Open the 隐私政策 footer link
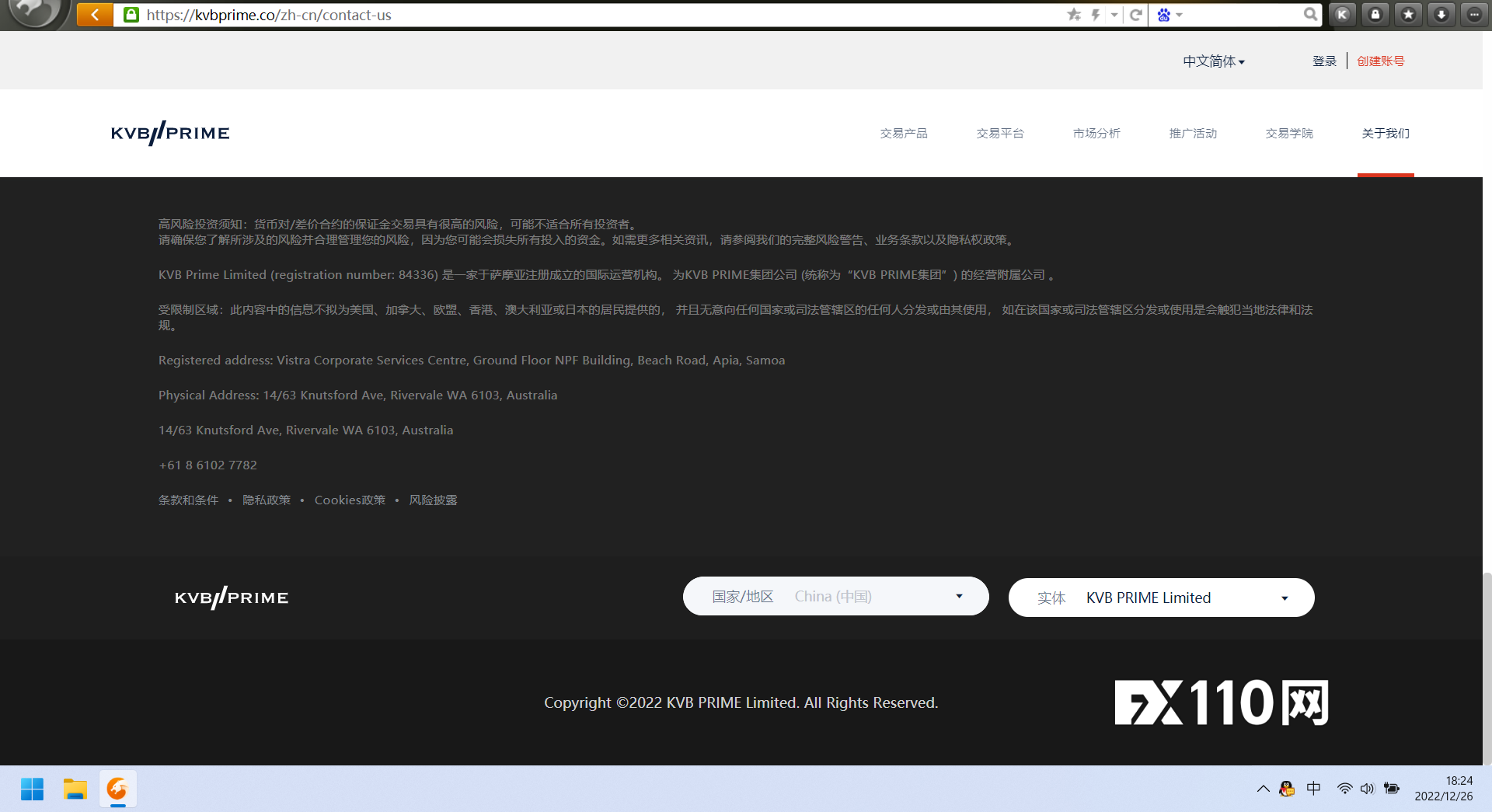1492x812 pixels. pyautogui.click(x=266, y=500)
